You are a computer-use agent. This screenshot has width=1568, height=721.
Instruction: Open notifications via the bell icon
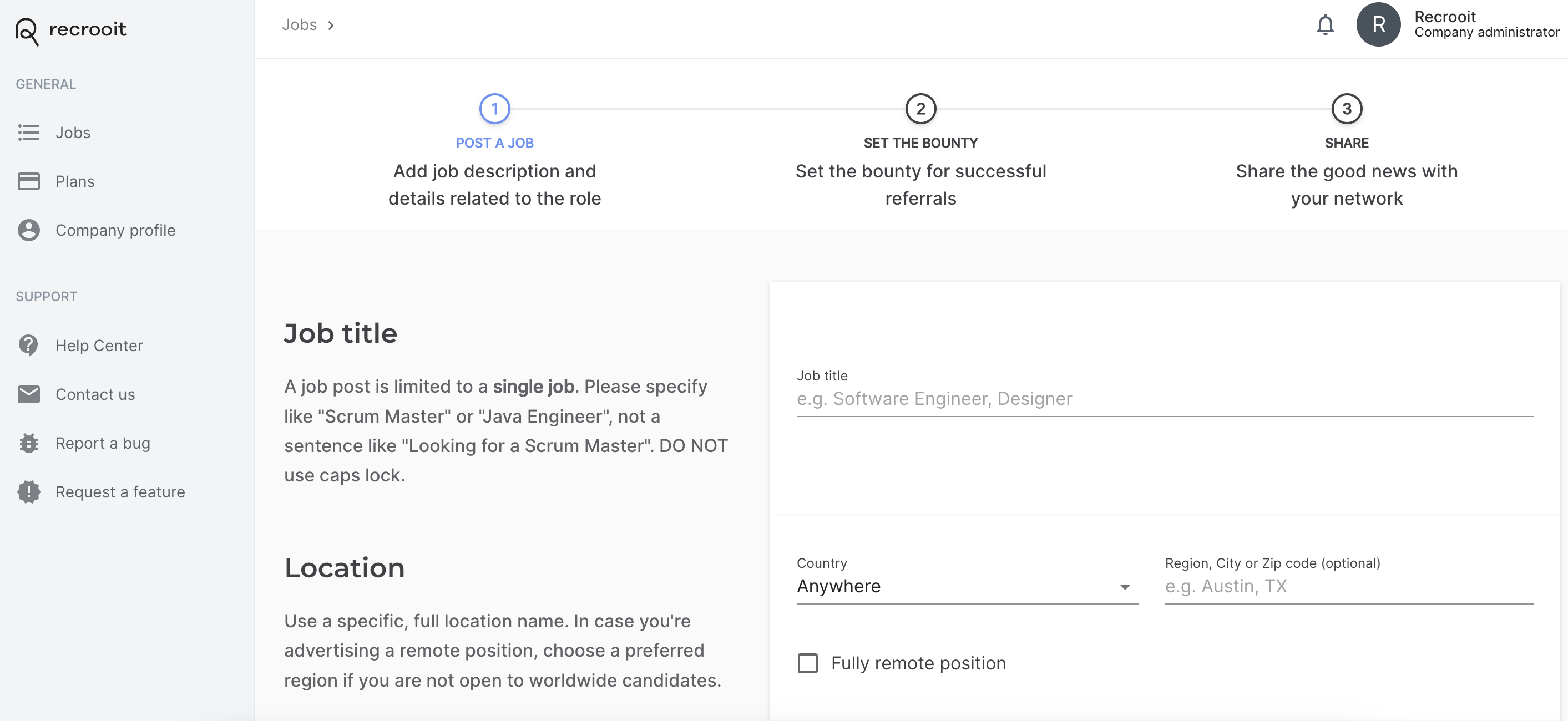(1326, 24)
